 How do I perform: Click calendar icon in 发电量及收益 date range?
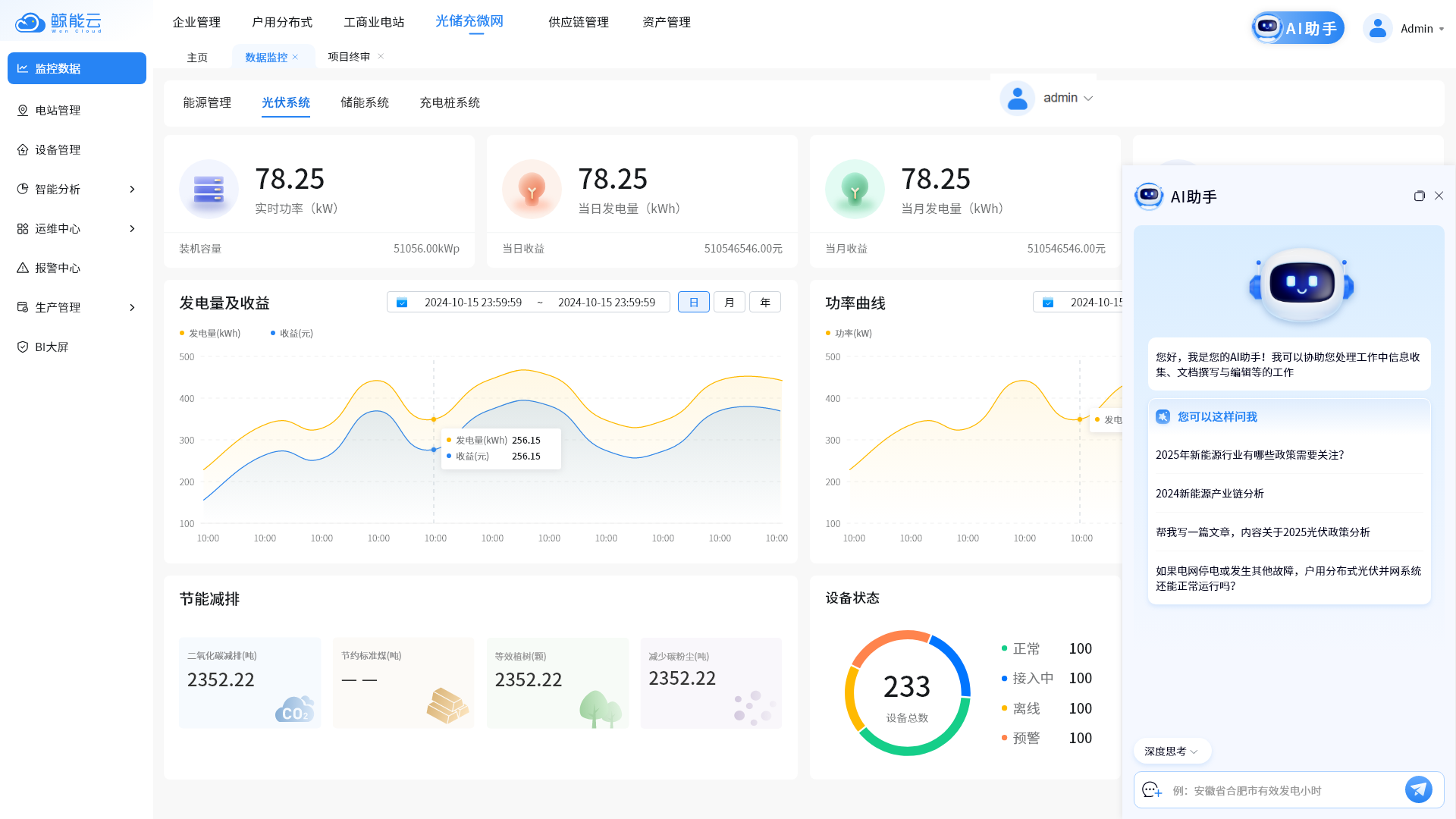pos(402,303)
